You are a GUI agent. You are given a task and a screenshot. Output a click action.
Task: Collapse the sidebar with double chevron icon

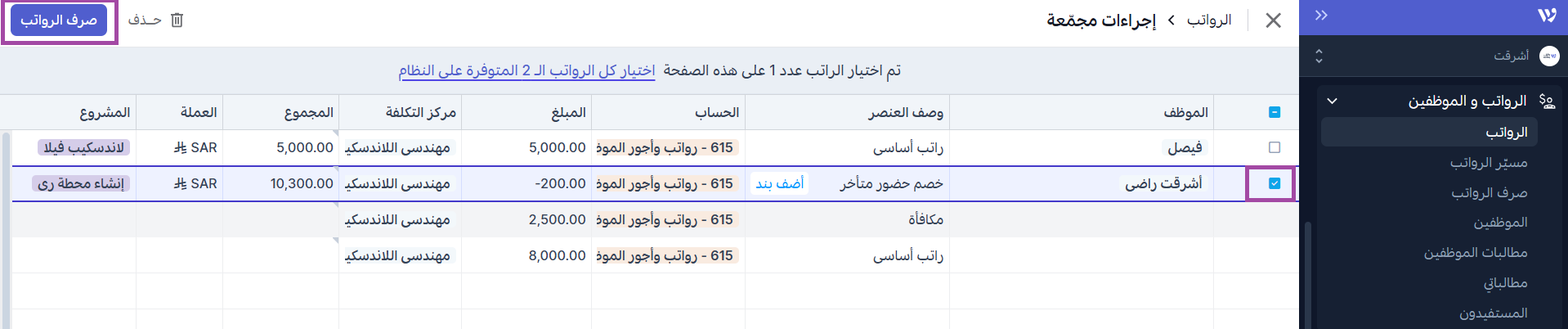(1321, 16)
